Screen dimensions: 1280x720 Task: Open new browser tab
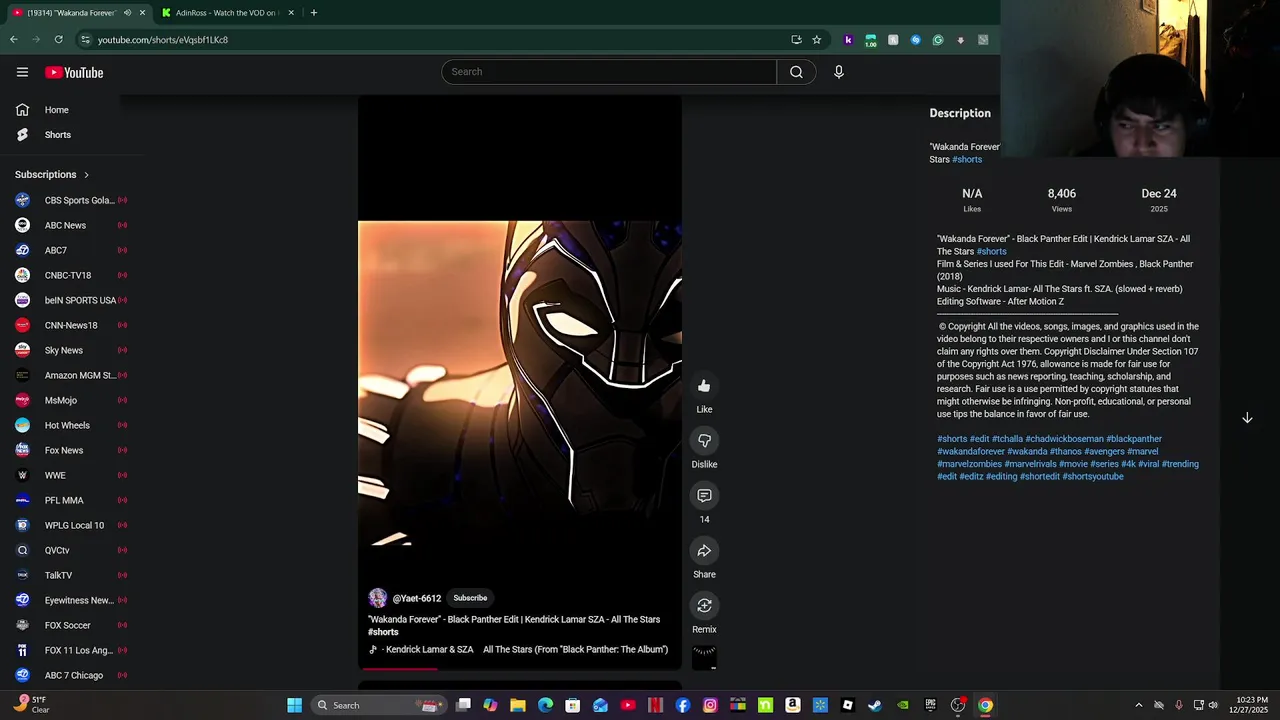coord(313,13)
